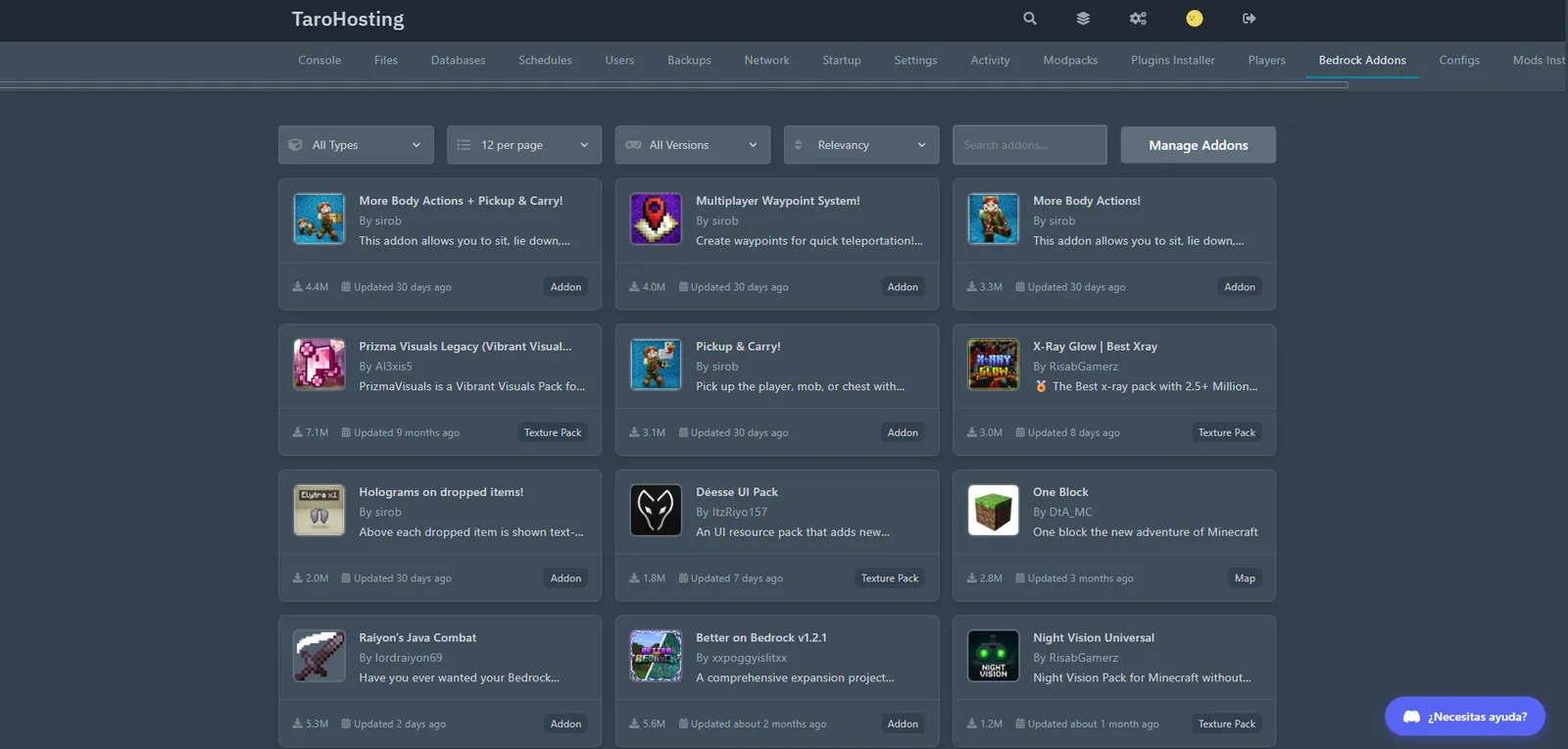Viewport: 1568px width, 749px height.
Task: Go to the Backups tab
Action: point(689,60)
